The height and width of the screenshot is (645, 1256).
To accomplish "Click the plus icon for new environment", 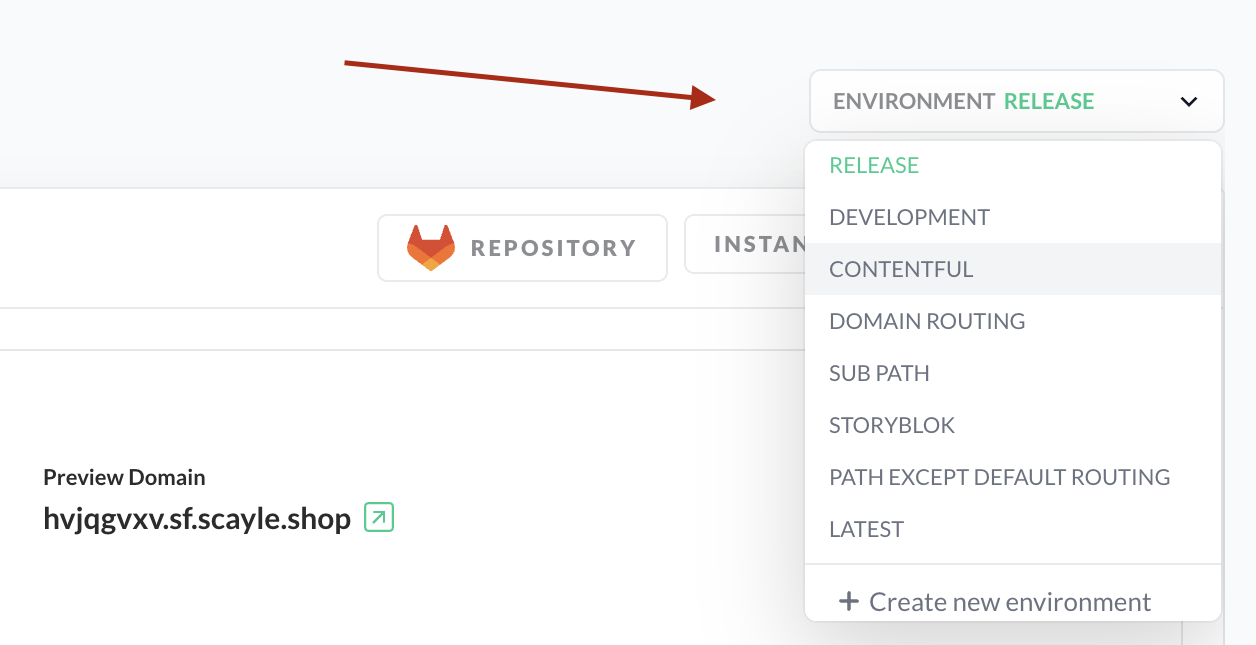I will tap(848, 601).
